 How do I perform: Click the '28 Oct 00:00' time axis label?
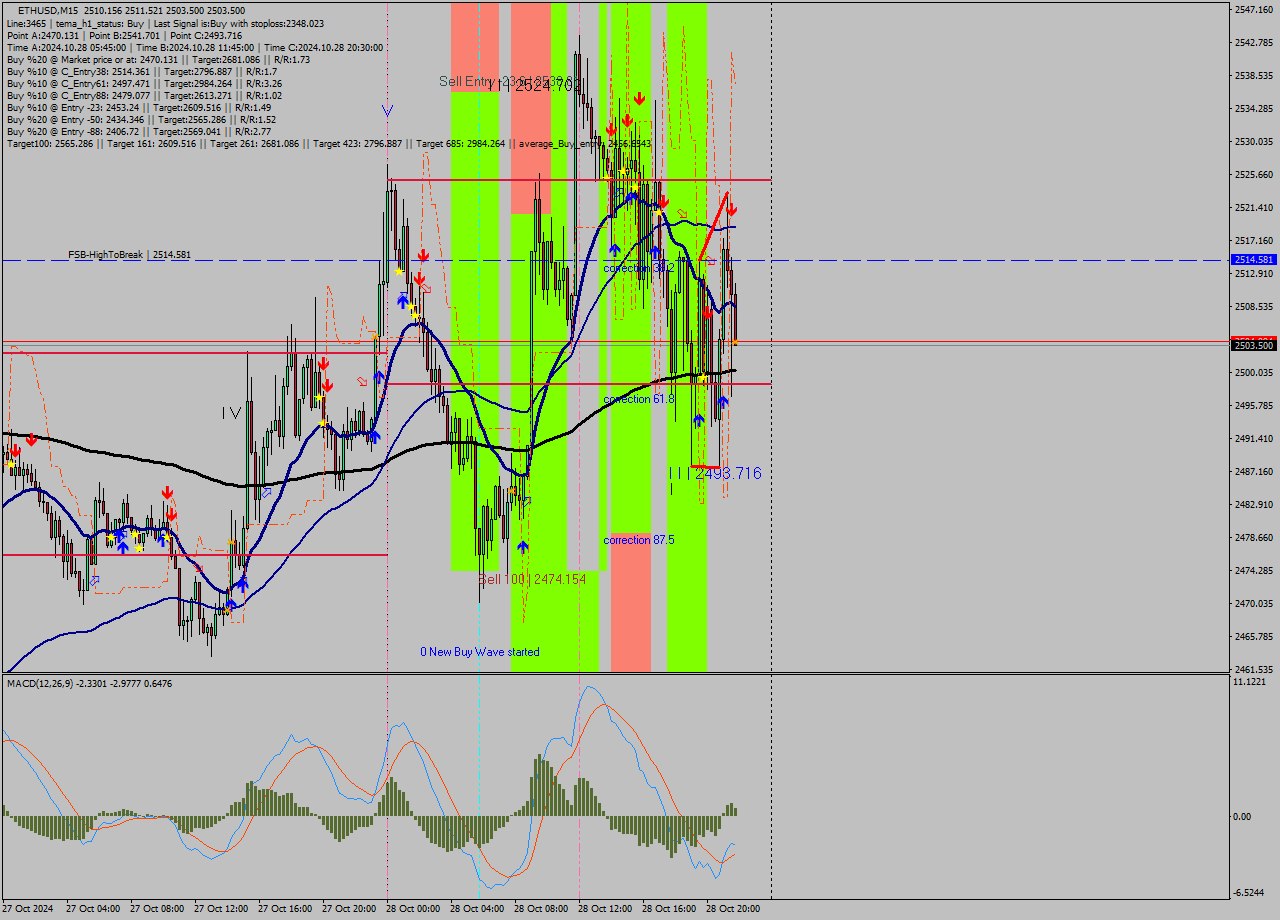coord(413,909)
